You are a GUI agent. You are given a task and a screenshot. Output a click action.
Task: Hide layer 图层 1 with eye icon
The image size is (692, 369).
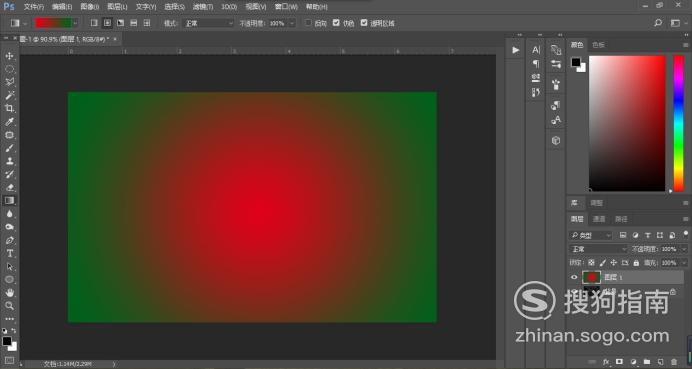[574, 277]
